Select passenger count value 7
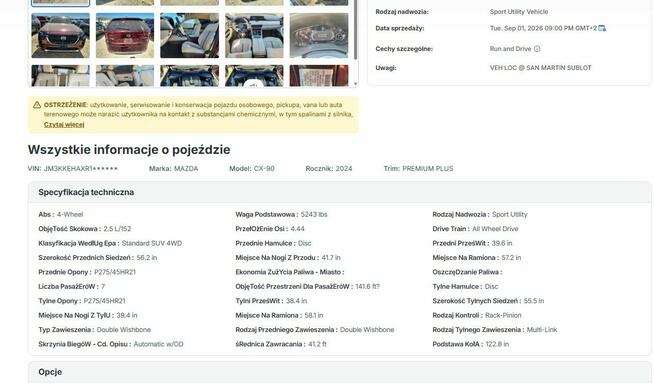 [103, 286]
